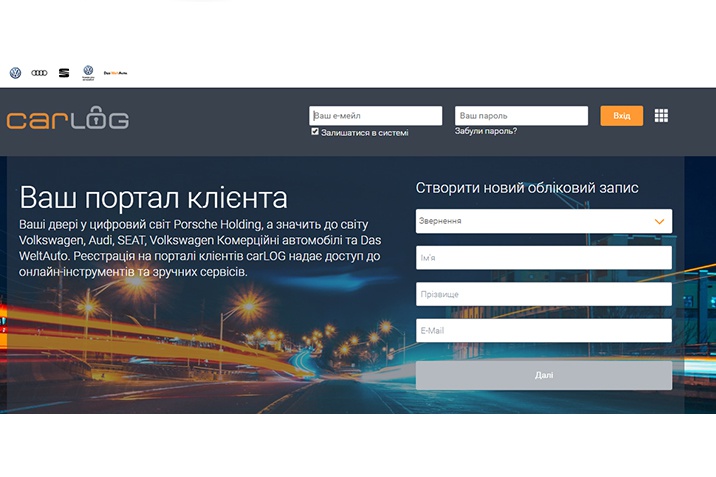Click the orange chevron in Звернення field
Viewport: 716px width, 477px height.
tap(659, 221)
